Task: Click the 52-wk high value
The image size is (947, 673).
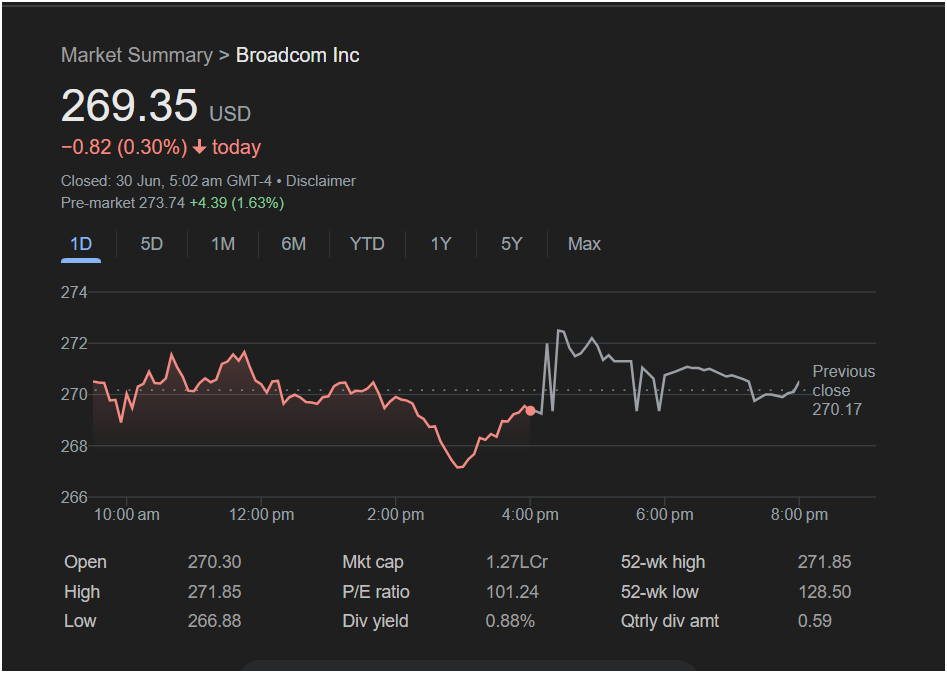Action: click(x=824, y=562)
